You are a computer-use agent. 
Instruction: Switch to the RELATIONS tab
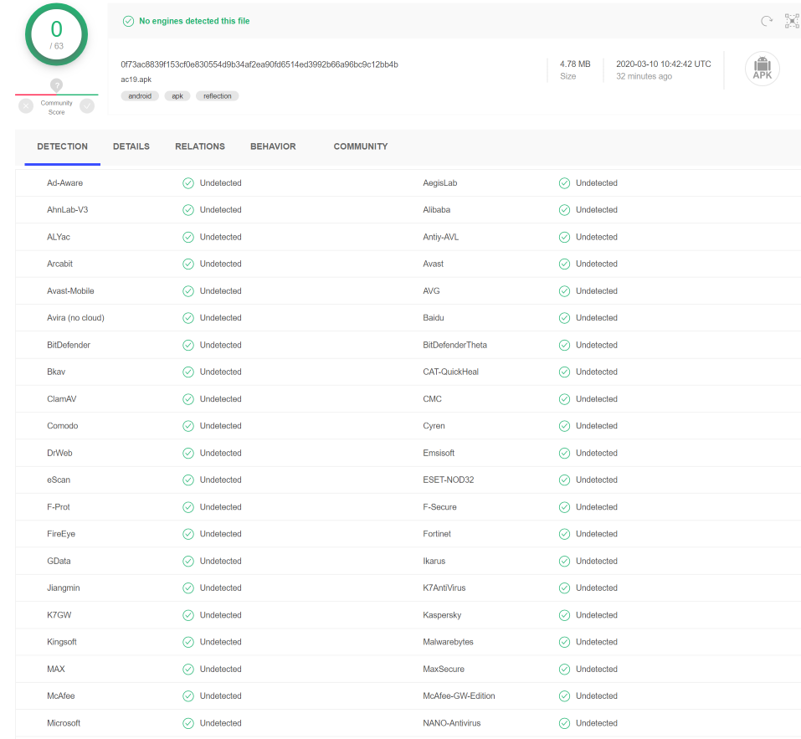200,147
